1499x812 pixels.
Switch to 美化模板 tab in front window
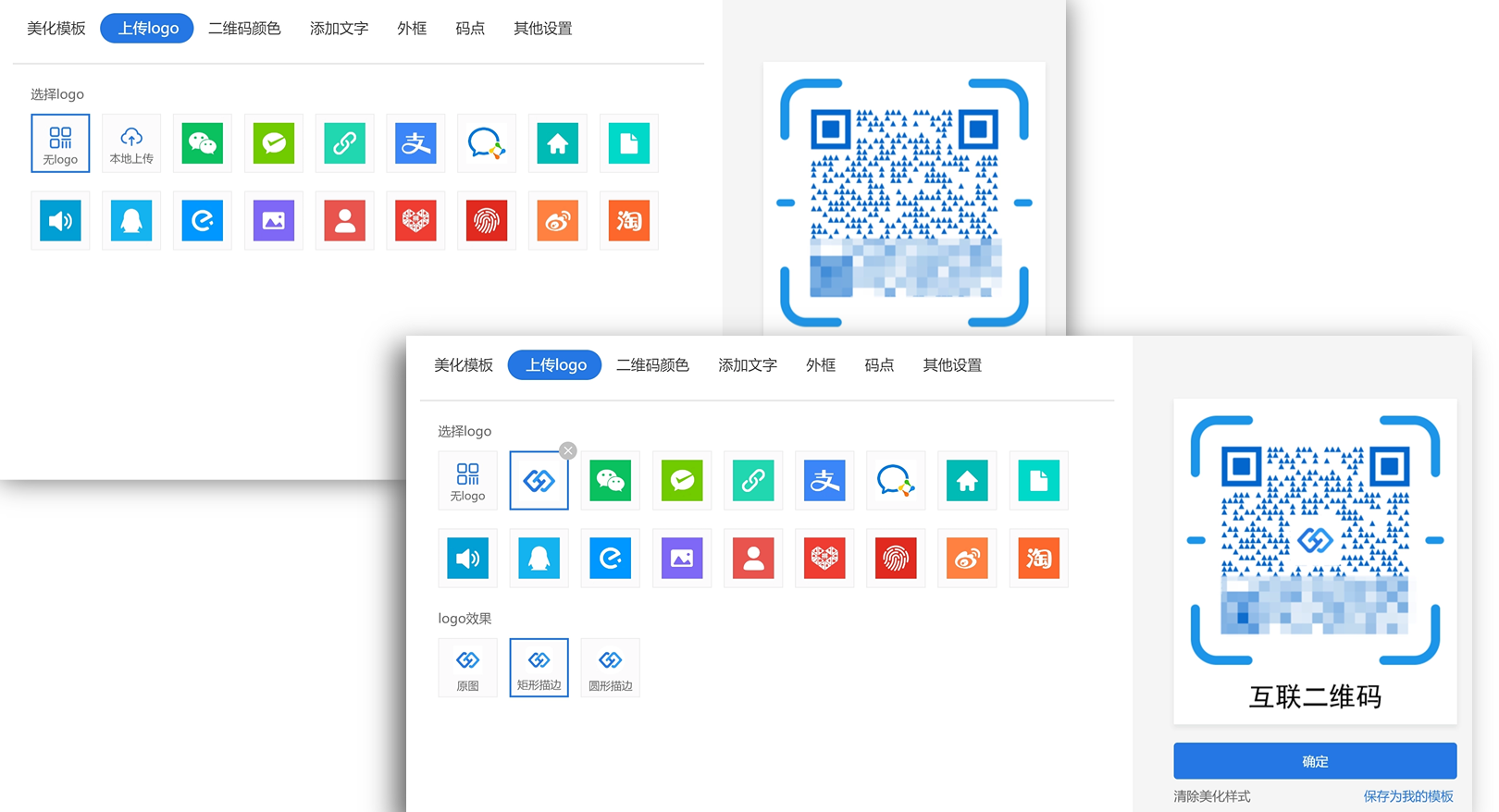[464, 365]
